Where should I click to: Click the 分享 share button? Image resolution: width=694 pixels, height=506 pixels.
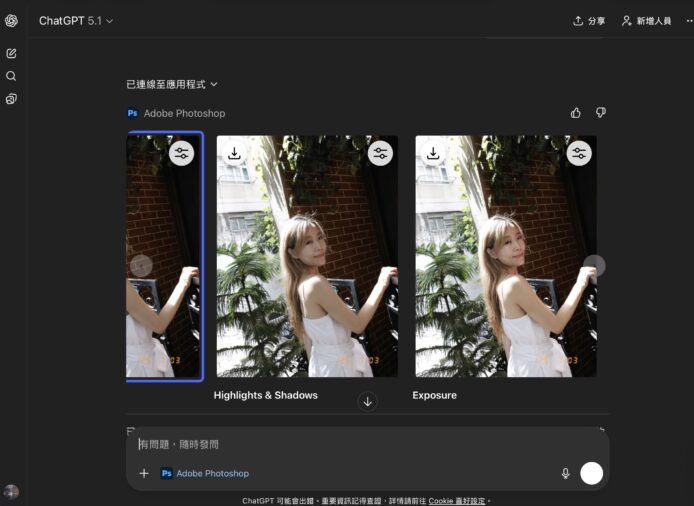[589, 21]
